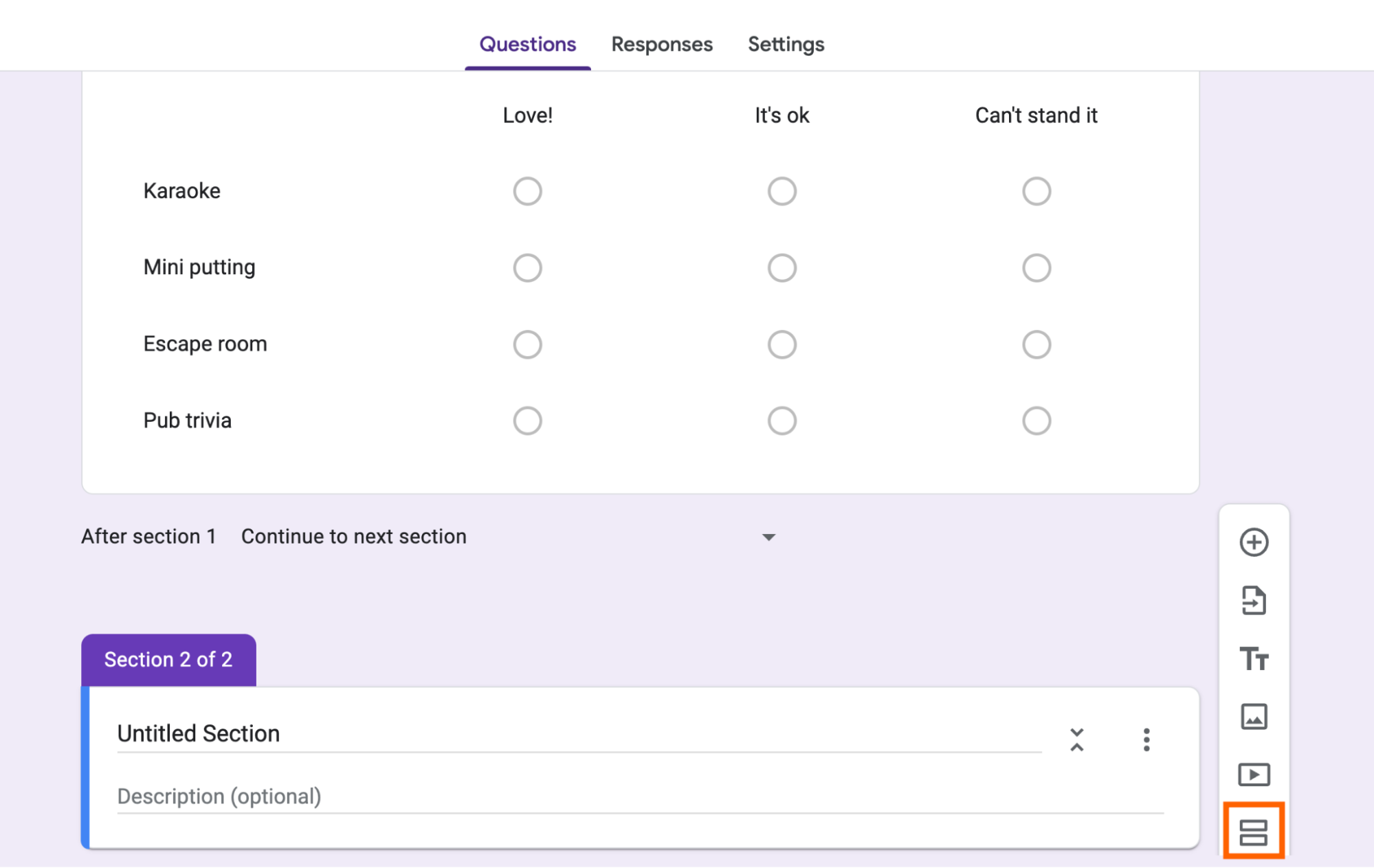Choose Can't stand it for Karaoke
This screenshot has width=1374, height=868.
coord(1036,191)
